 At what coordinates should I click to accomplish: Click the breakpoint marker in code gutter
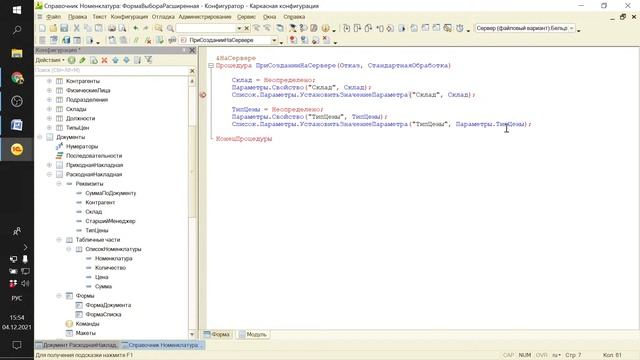coord(203,95)
